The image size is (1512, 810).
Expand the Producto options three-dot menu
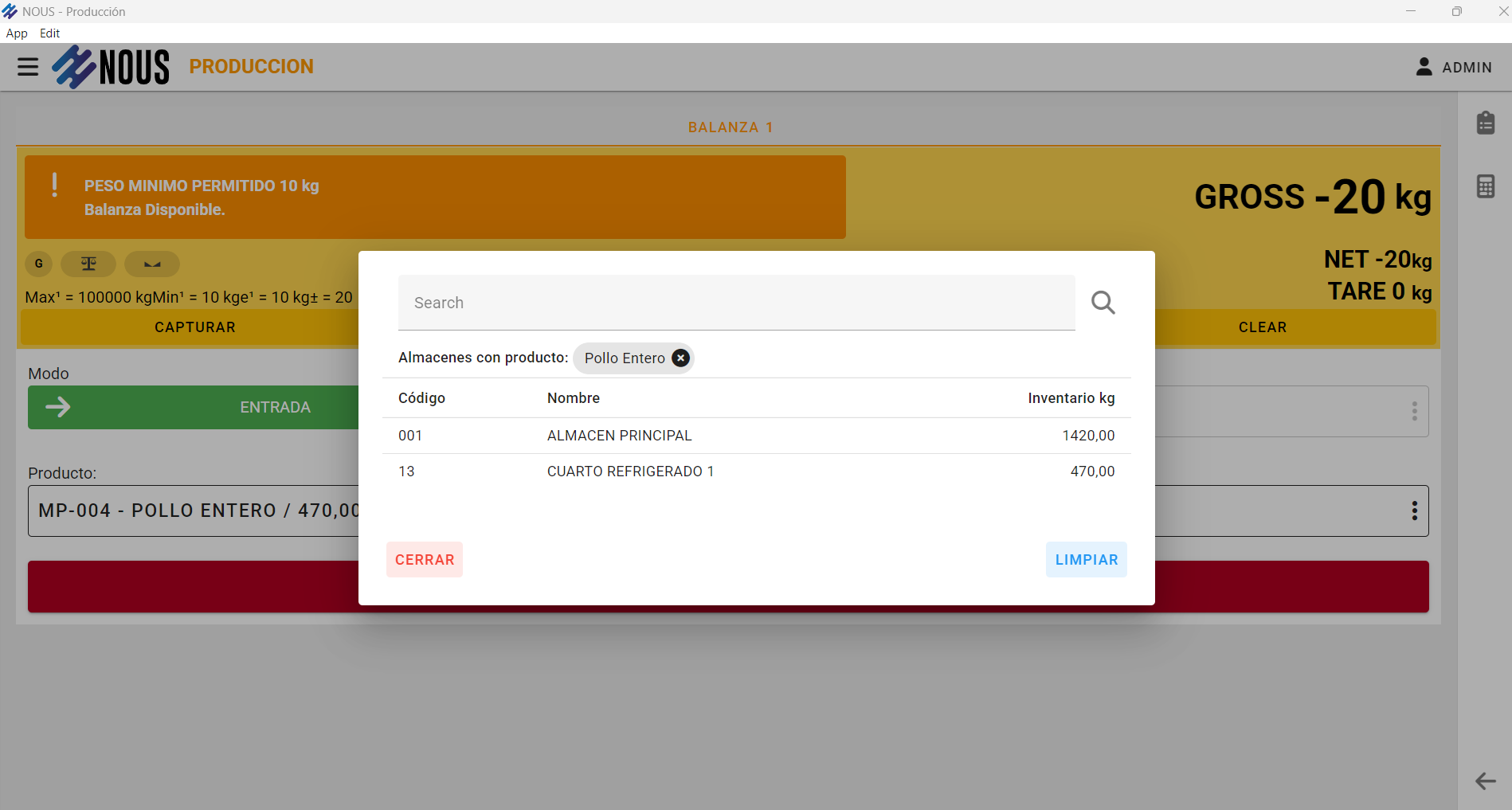tap(1414, 511)
